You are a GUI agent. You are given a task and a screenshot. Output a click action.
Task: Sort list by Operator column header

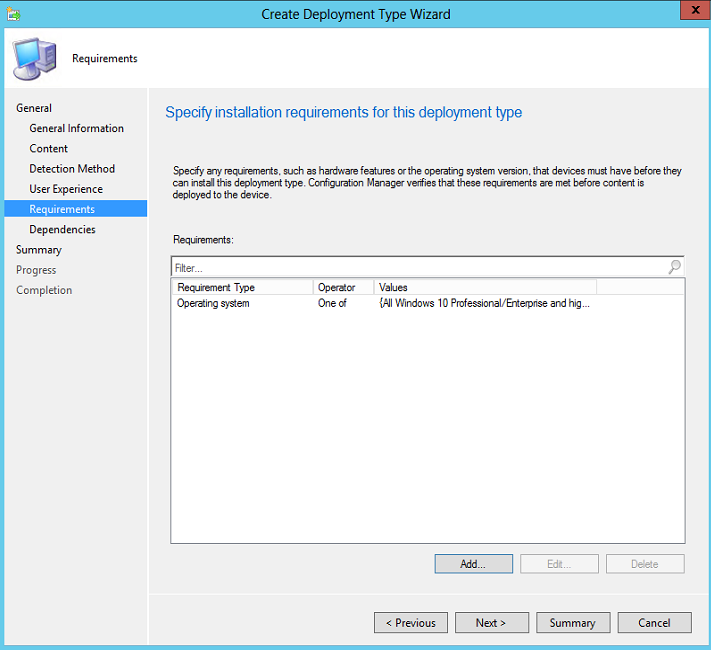343,287
